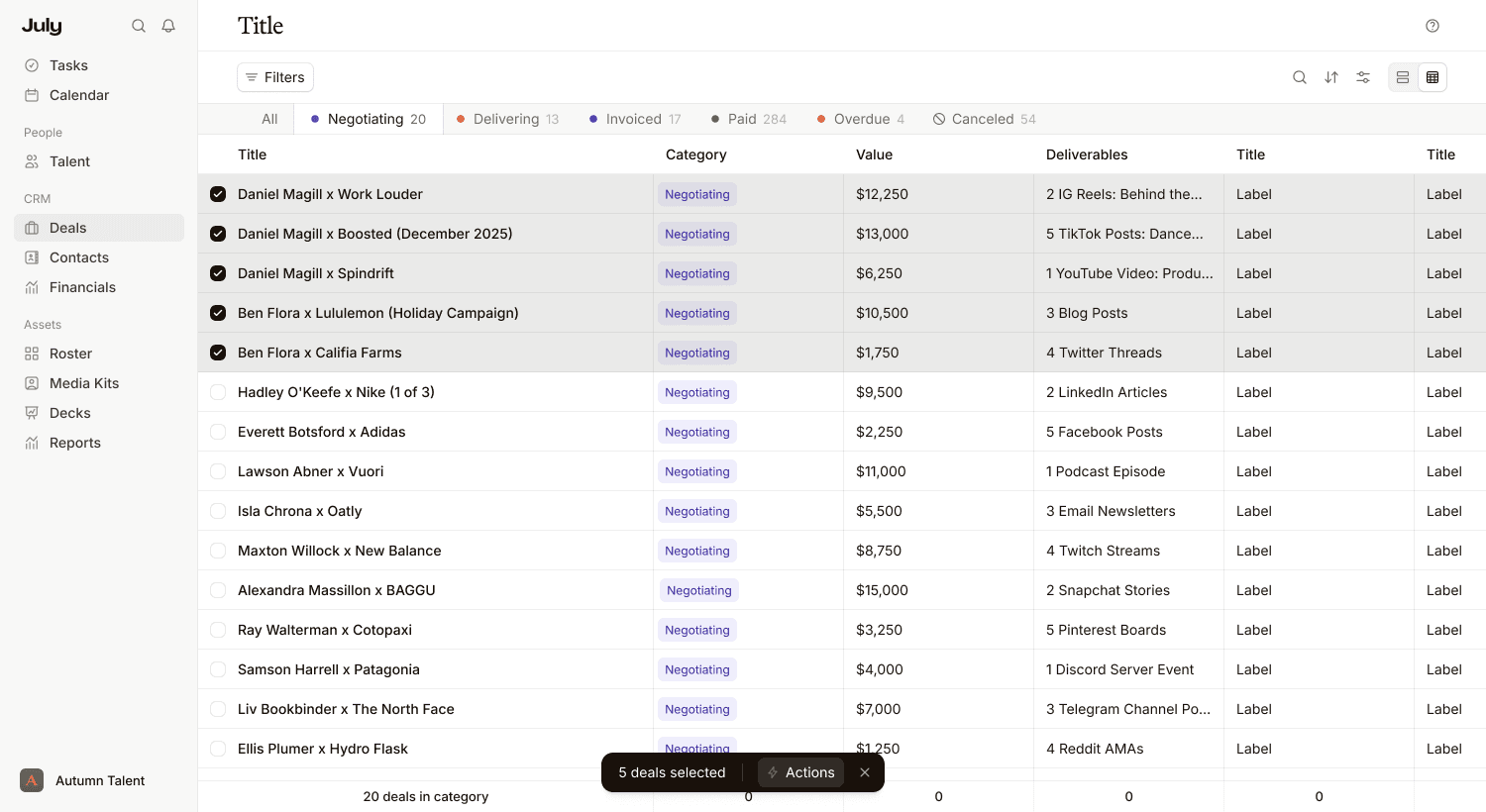Click the July logo
Viewport: 1486px width, 812px height.
tap(42, 26)
